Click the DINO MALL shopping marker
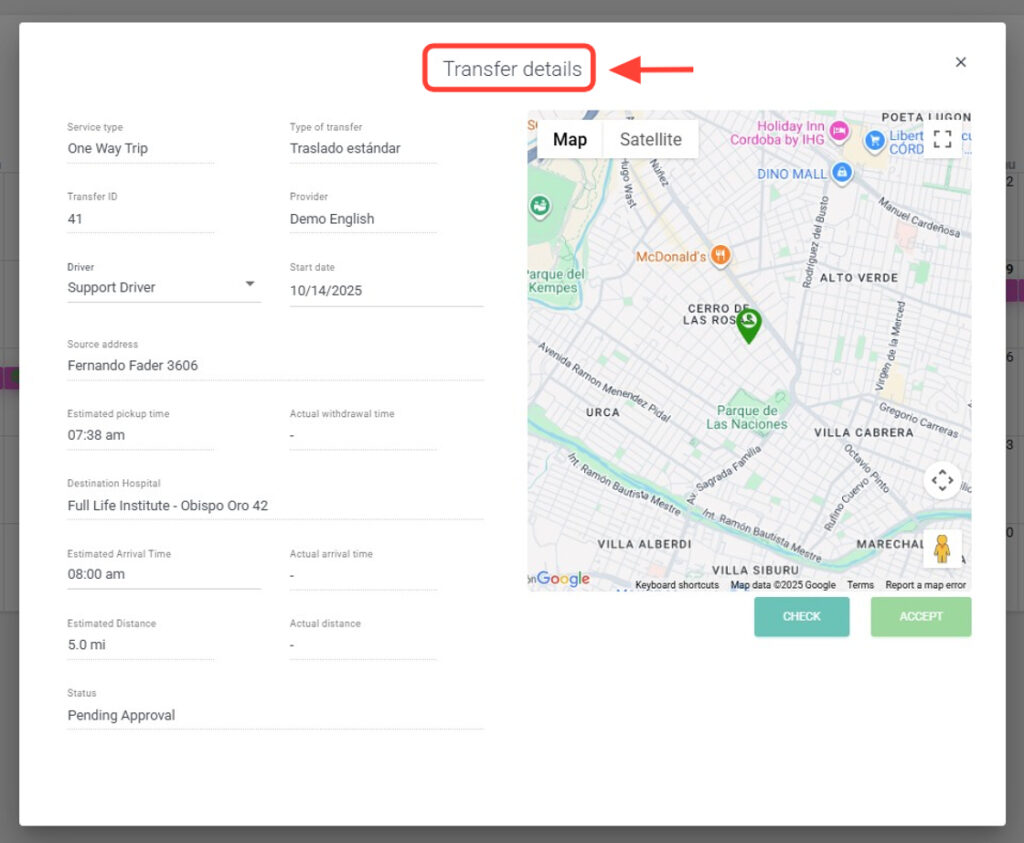The image size is (1024, 843). 842,173
